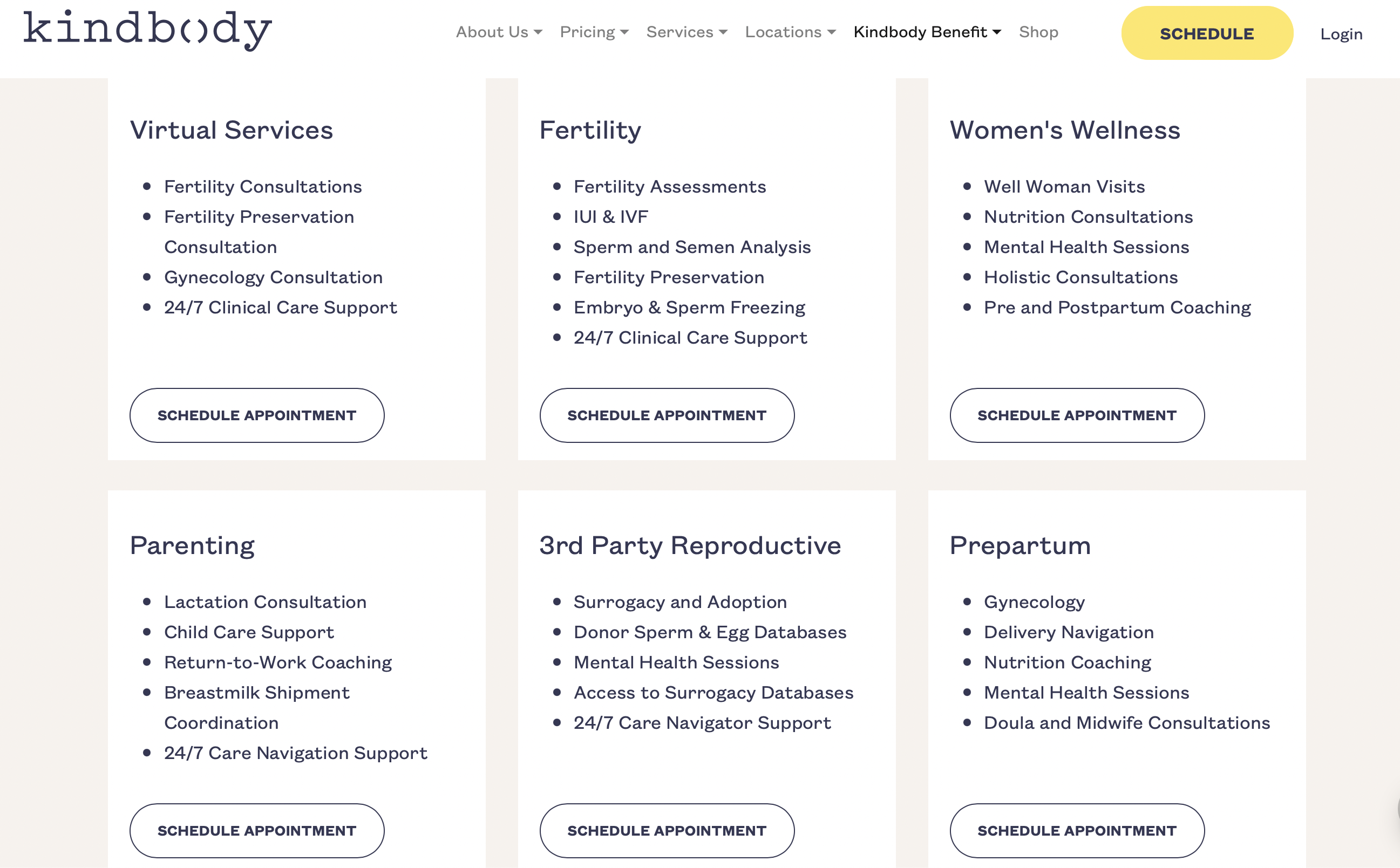This screenshot has height=868, width=1400.
Task: Select Surrogacy and Adoption list item
Action: (680, 602)
